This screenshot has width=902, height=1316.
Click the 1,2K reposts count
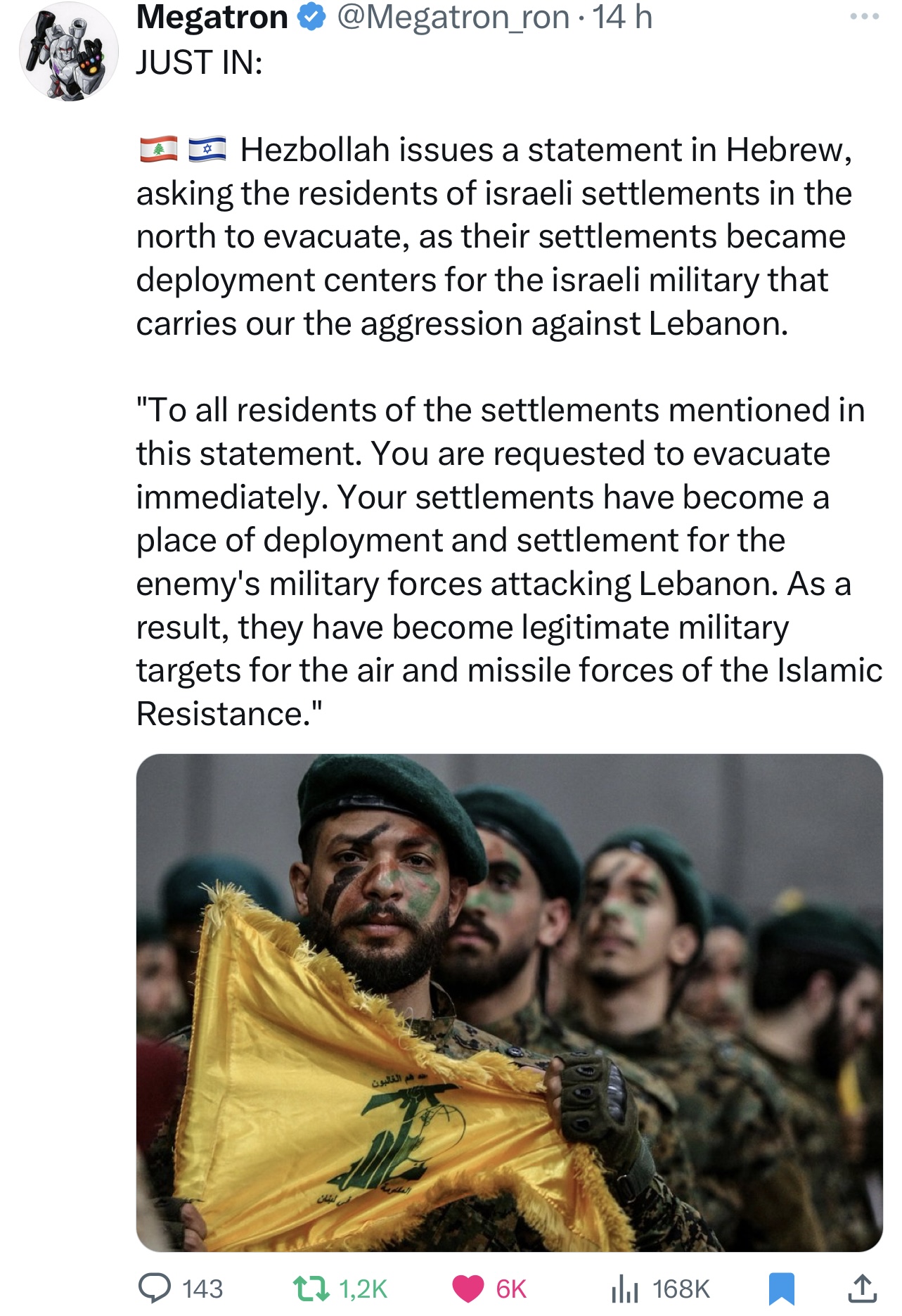click(x=363, y=1289)
